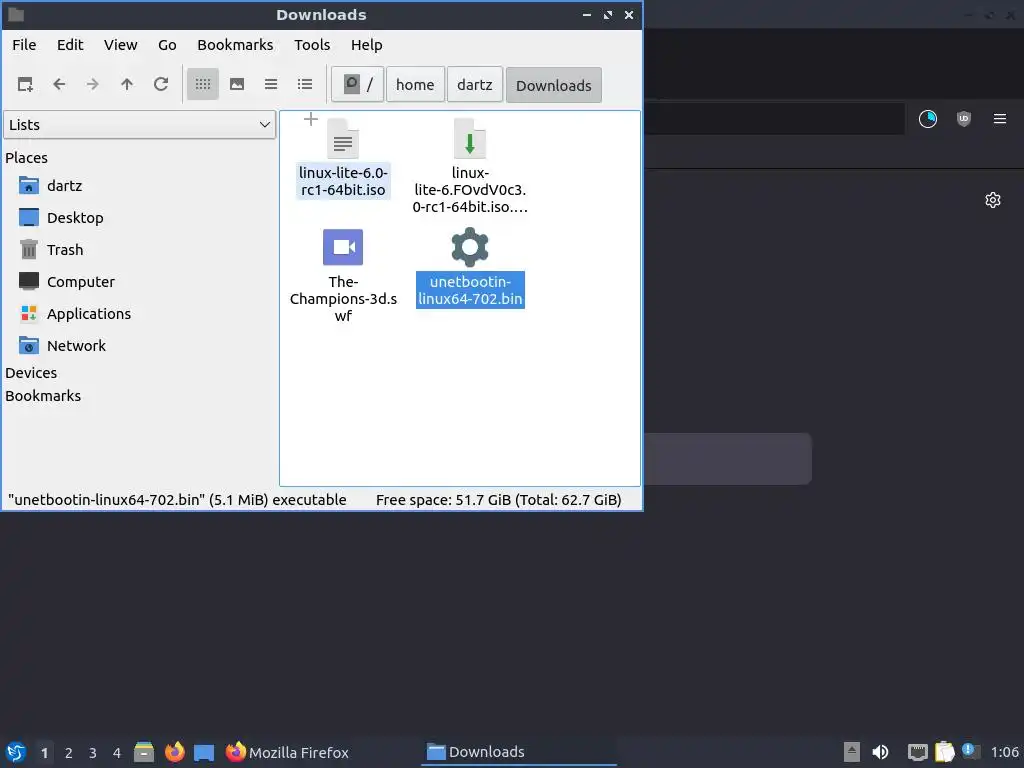Open Firefox application menu hamburger icon

pyautogui.click(x=1000, y=119)
